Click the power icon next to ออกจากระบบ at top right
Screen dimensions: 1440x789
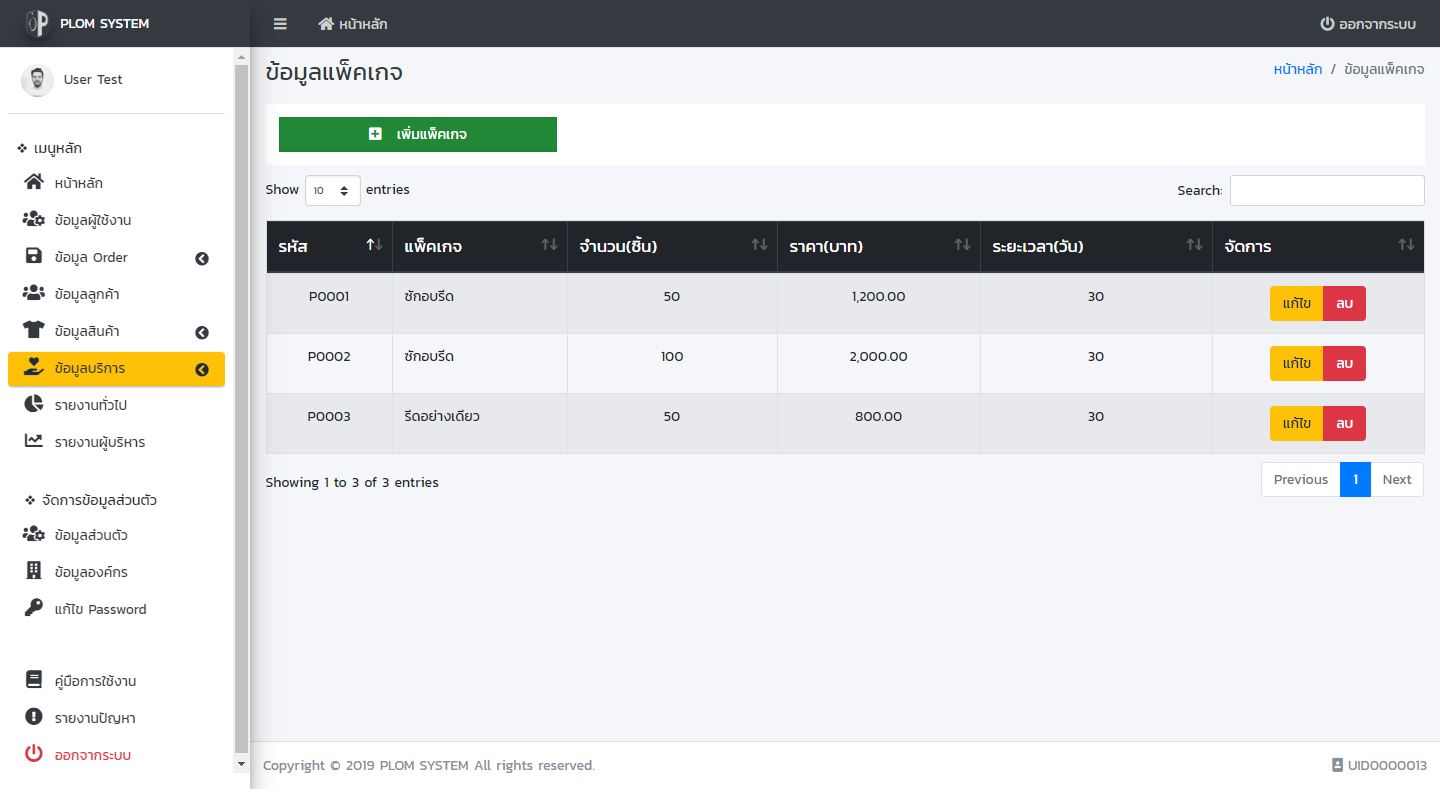click(1327, 24)
